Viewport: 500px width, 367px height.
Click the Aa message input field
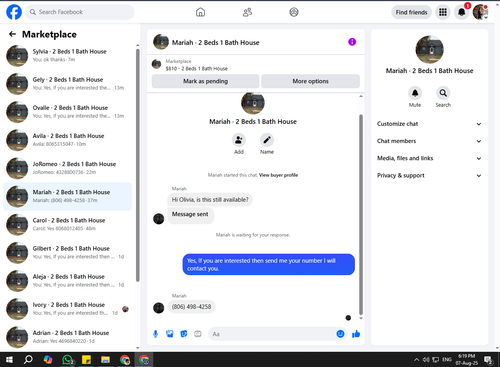point(273,334)
